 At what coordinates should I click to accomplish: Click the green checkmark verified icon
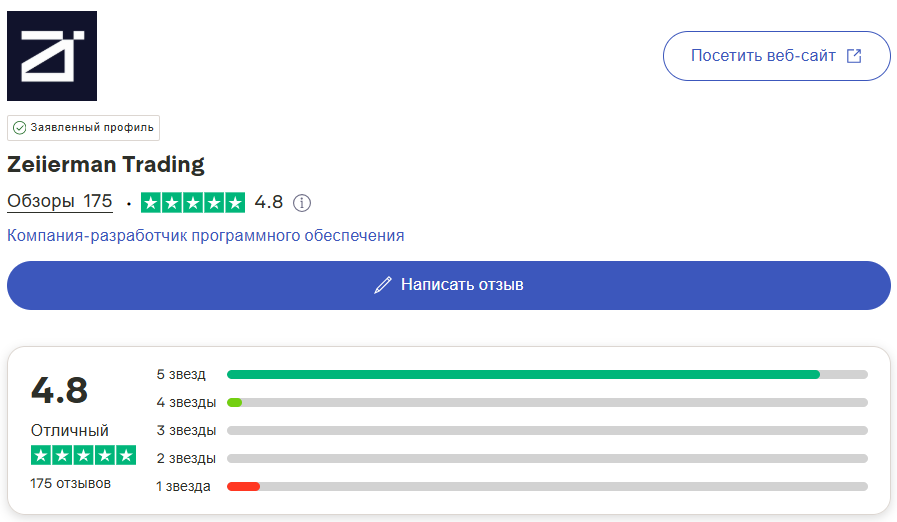19,128
